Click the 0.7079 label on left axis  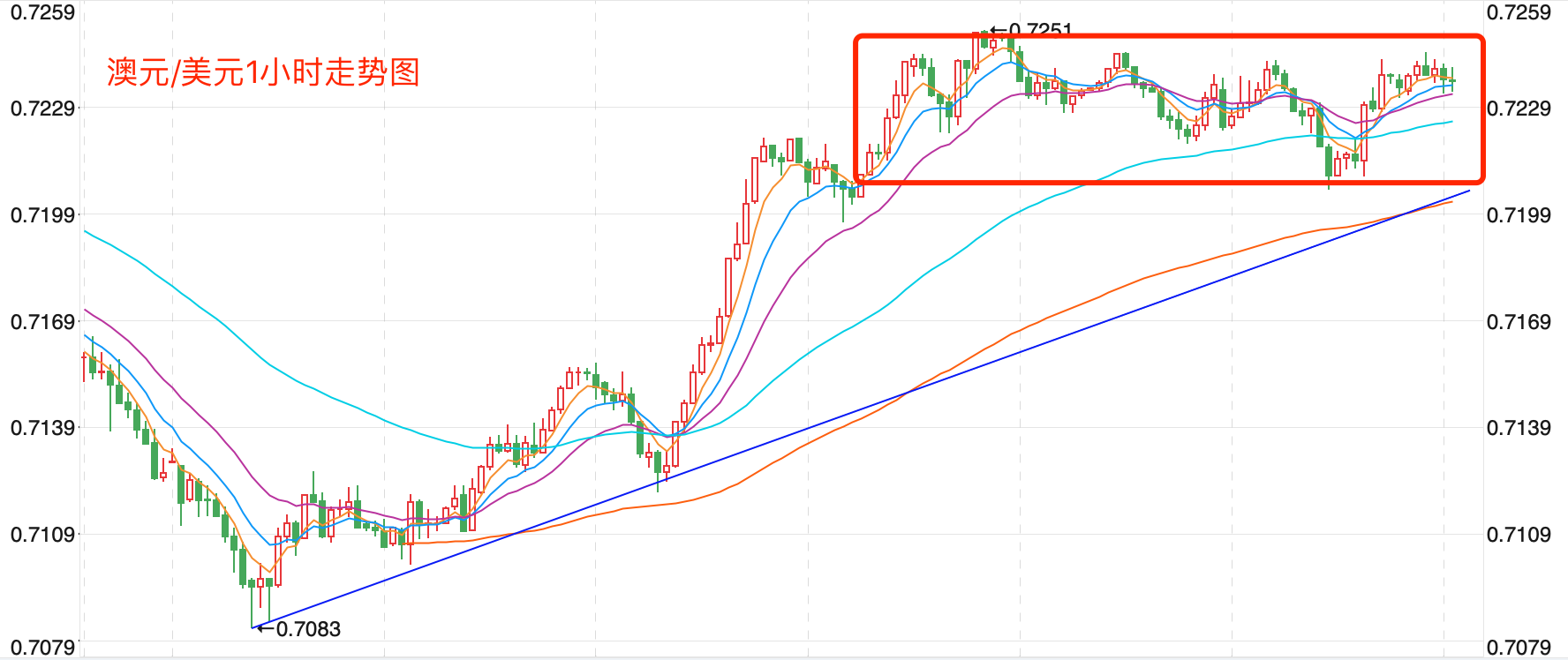pyautogui.click(x=42, y=648)
